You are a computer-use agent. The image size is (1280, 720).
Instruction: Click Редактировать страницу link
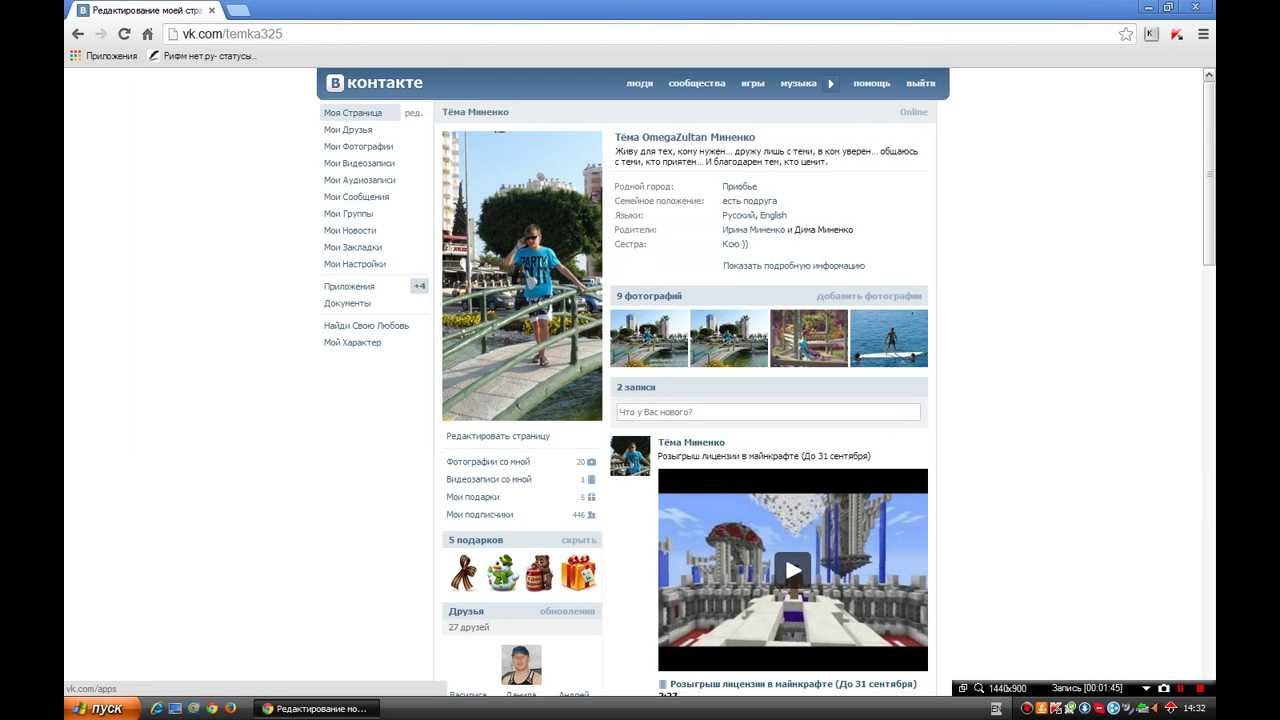pyautogui.click(x=498, y=436)
